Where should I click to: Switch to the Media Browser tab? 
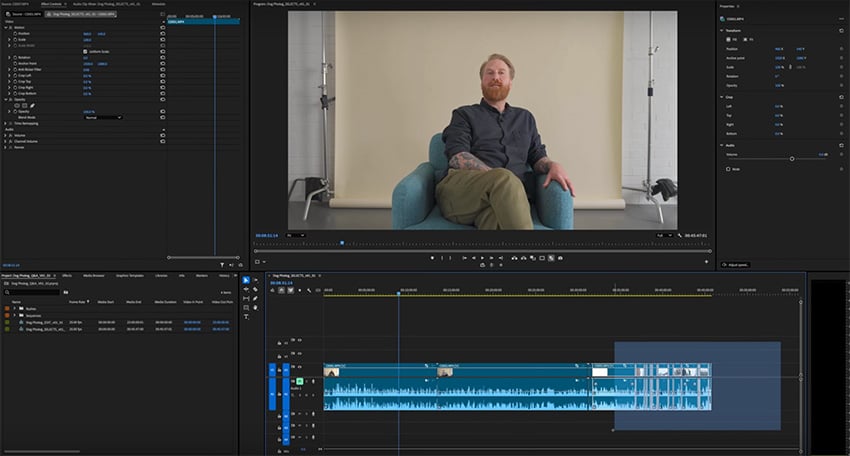(94, 274)
